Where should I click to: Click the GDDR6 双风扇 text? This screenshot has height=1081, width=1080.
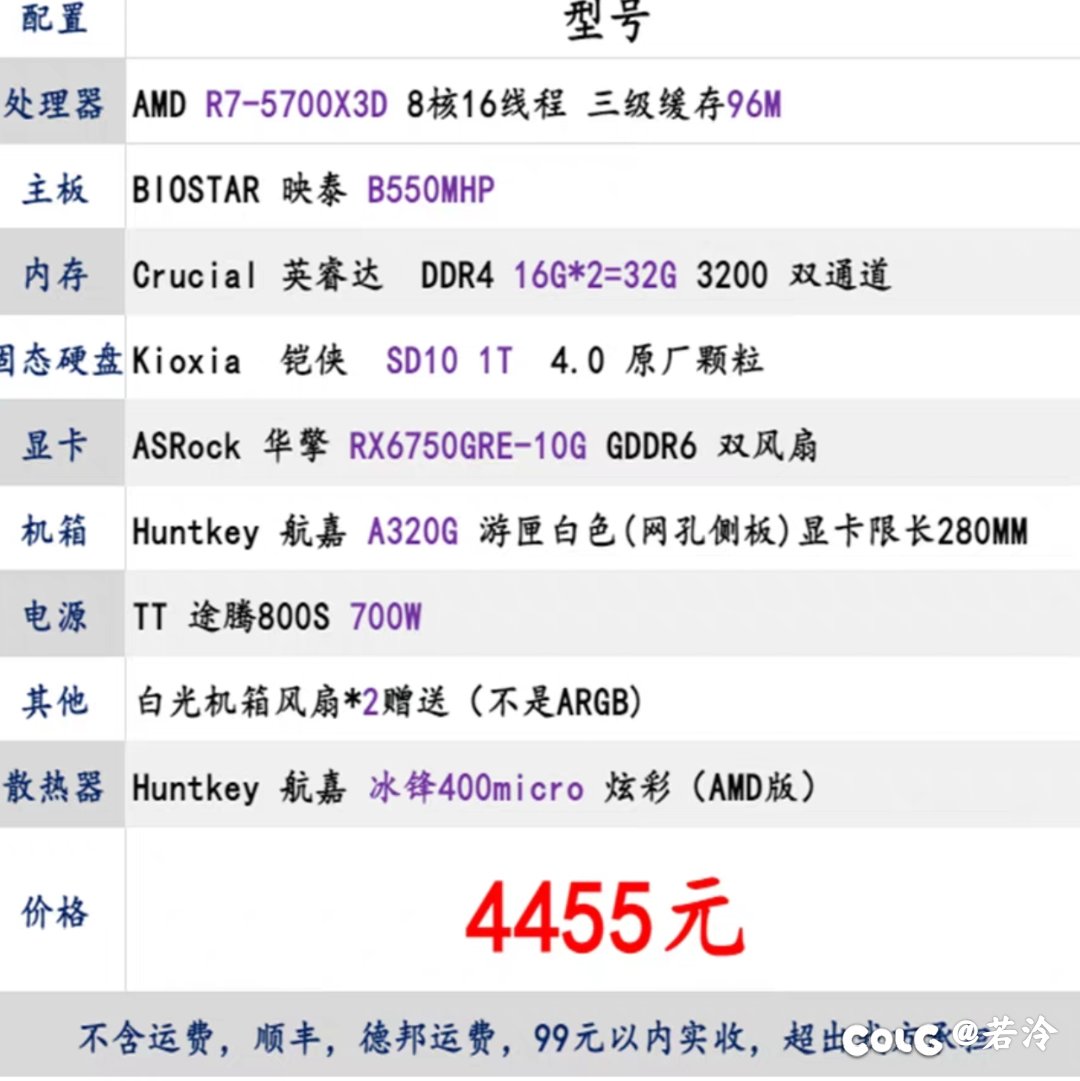point(711,445)
